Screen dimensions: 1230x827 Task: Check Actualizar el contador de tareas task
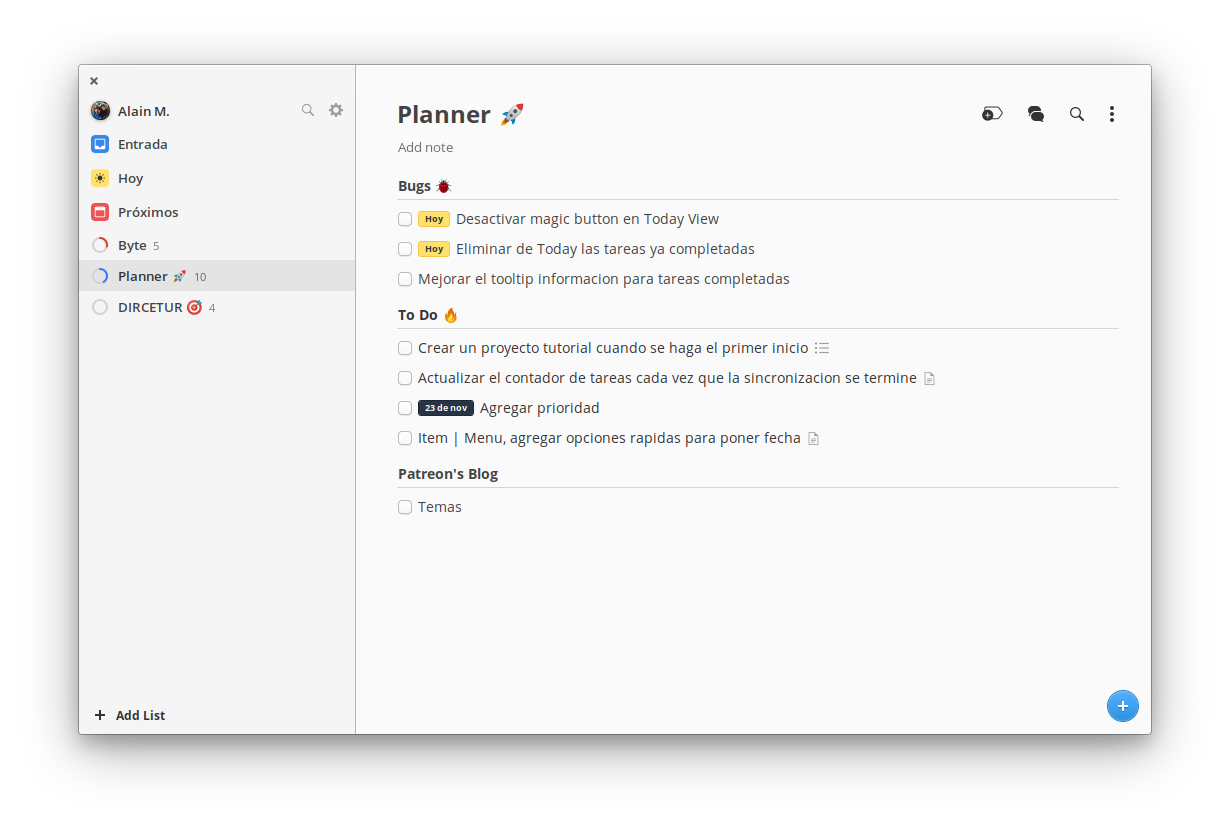tap(405, 378)
